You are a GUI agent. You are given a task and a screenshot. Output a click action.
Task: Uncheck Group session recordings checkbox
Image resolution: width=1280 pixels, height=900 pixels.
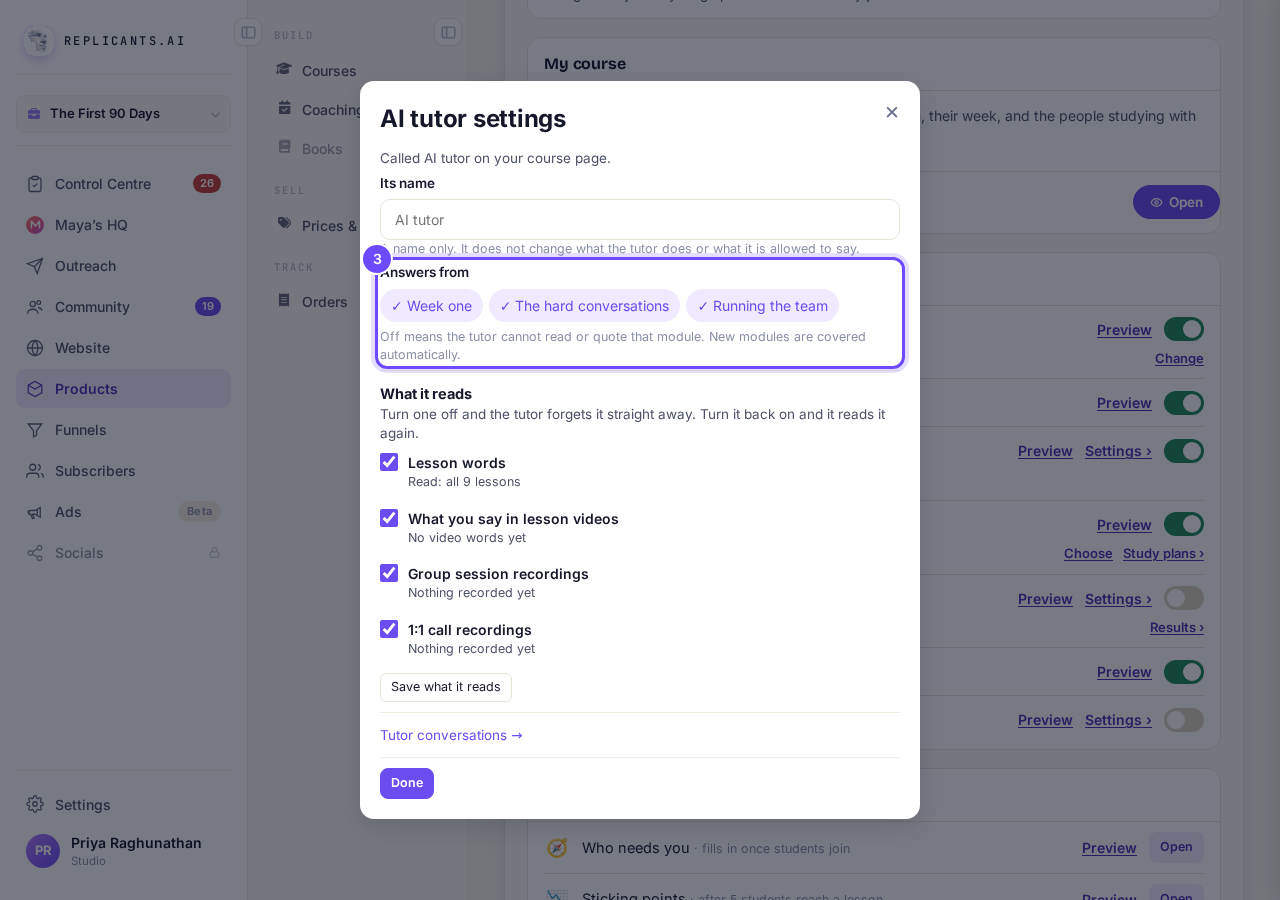click(389, 573)
